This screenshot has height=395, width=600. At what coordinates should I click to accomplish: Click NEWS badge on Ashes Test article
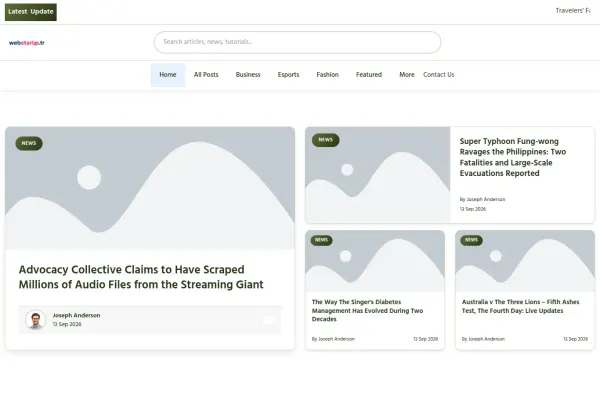471,240
